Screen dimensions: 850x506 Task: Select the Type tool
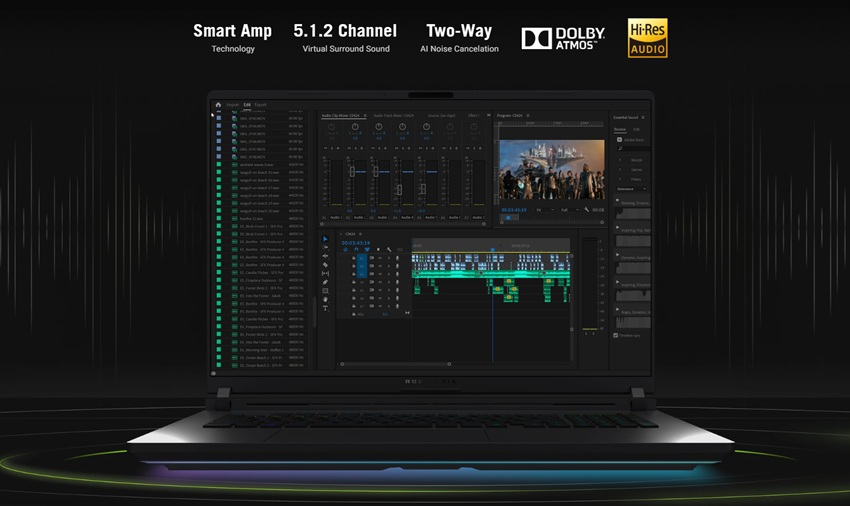[x=325, y=308]
